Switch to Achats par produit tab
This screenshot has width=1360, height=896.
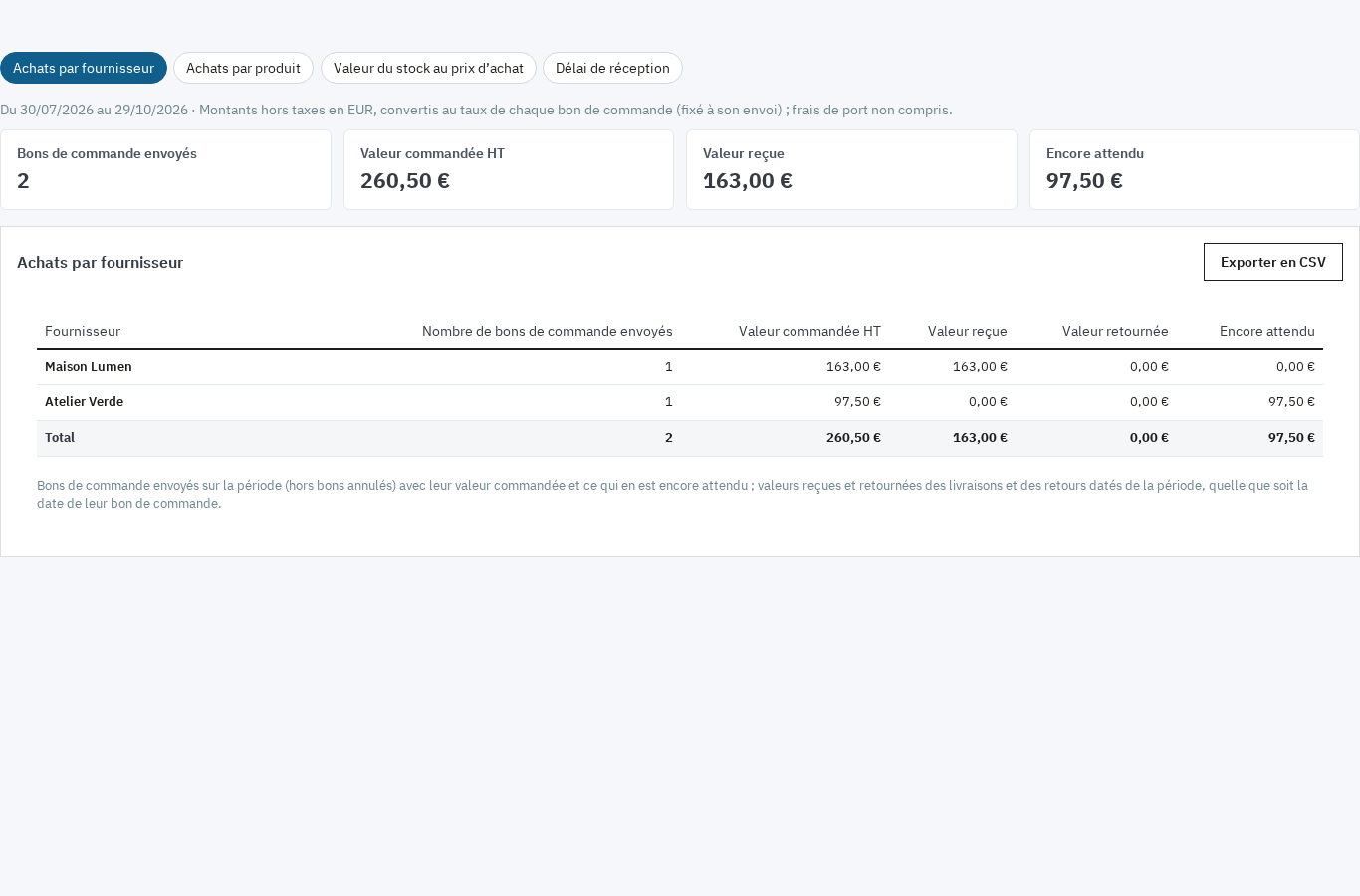[x=243, y=68]
